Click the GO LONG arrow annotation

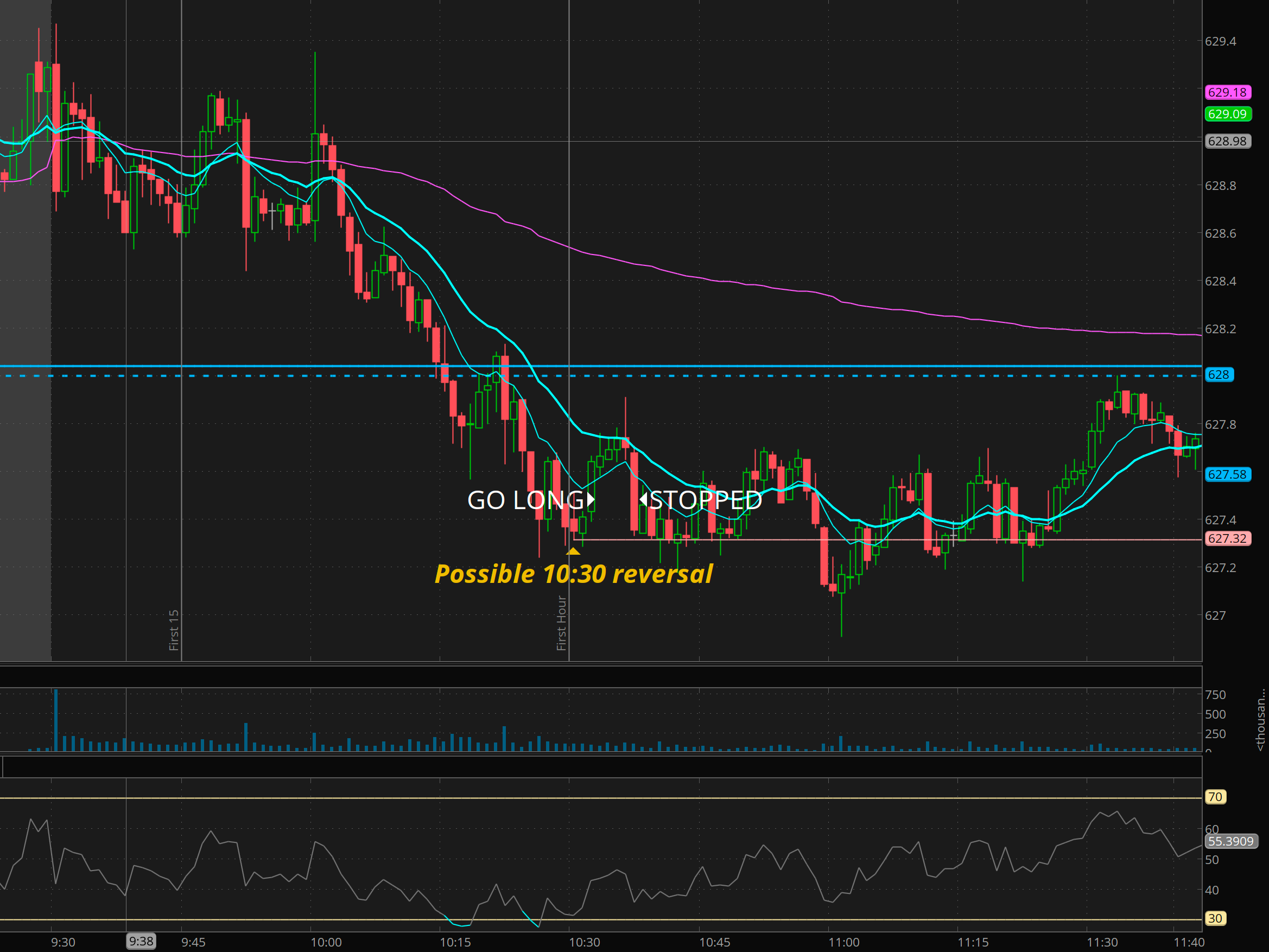pos(531,500)
